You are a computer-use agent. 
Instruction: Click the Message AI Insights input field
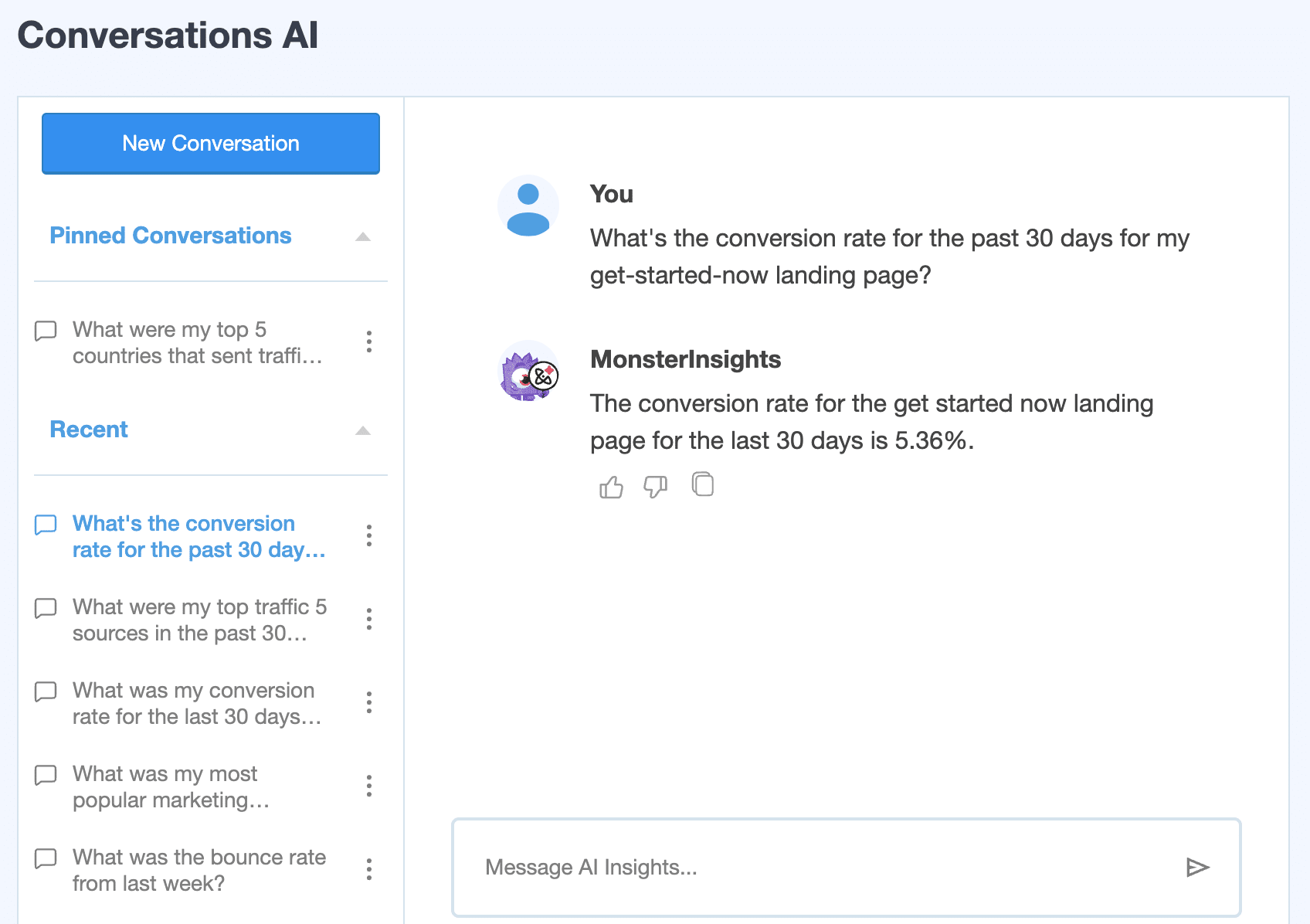click(772, 868)
